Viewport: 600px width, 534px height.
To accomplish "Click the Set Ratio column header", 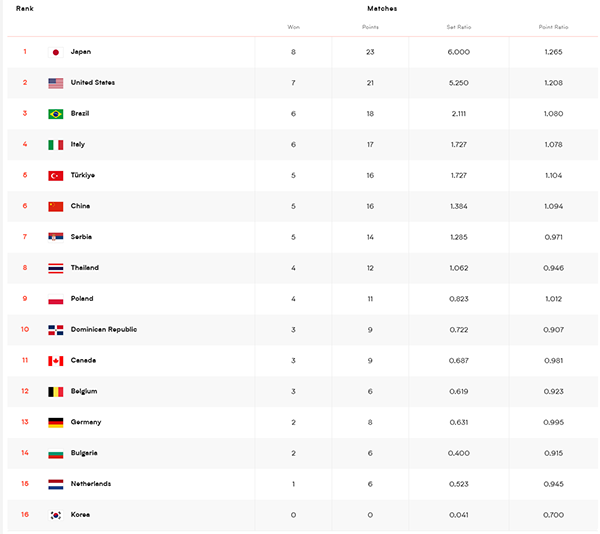I will click(x=459, y=27).
